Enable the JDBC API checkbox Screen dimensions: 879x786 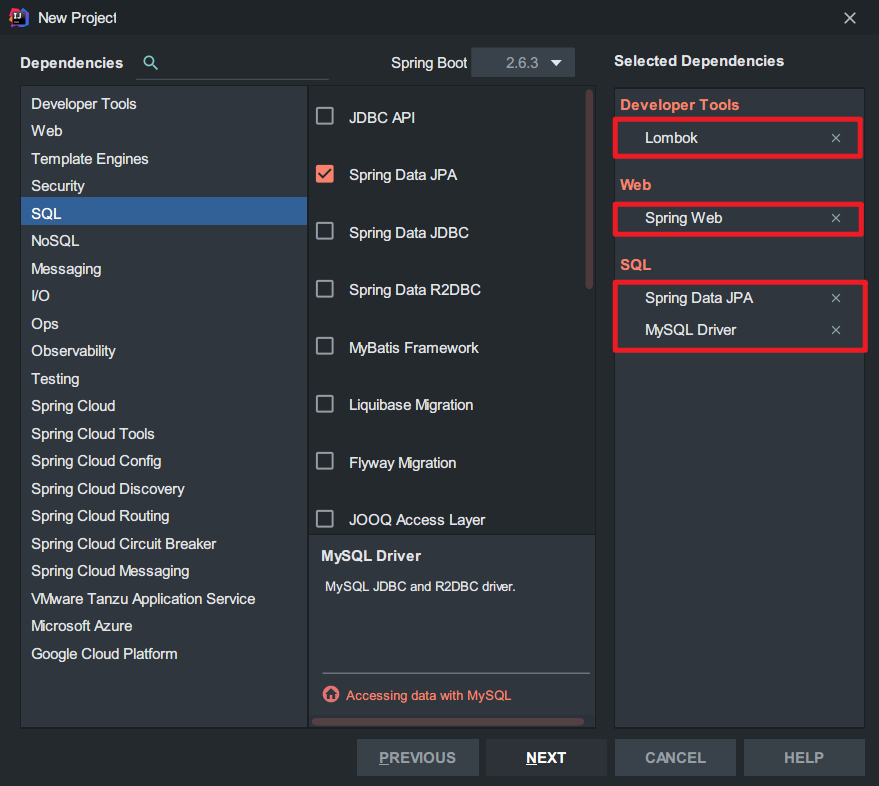pyautogui.click(x=325, y=116)
